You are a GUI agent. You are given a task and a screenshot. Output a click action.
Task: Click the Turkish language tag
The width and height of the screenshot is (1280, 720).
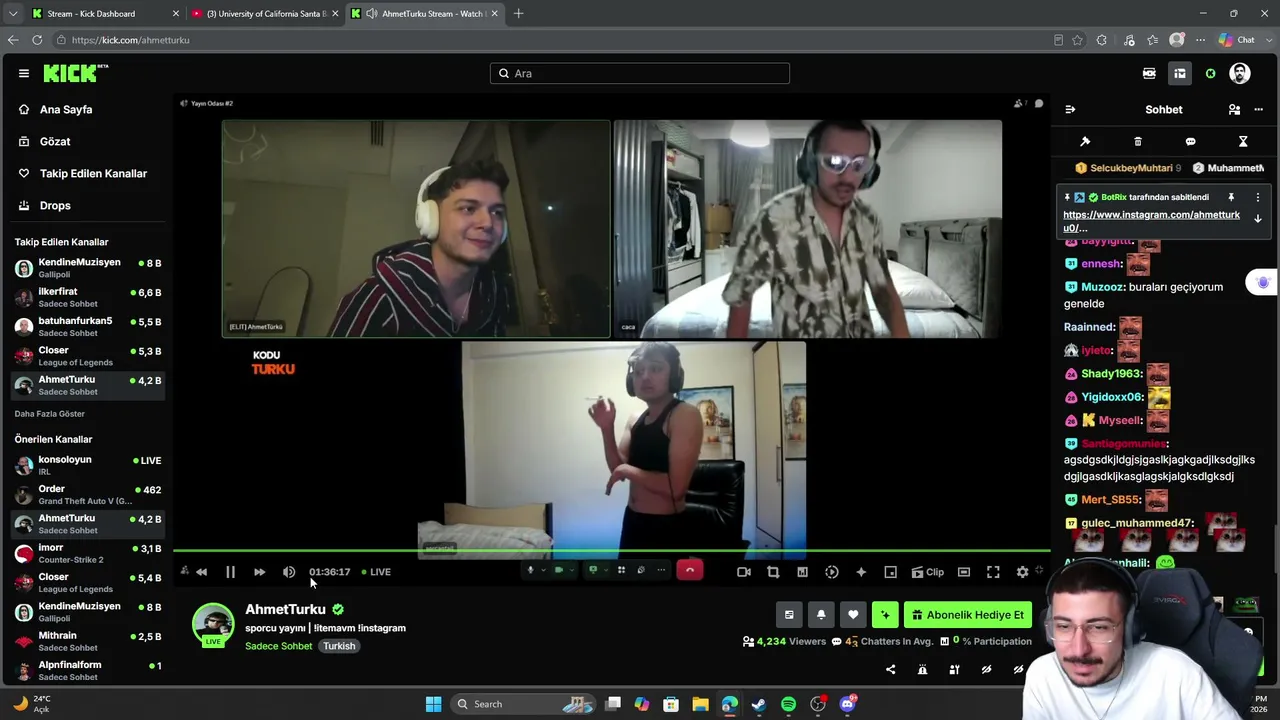339,646
